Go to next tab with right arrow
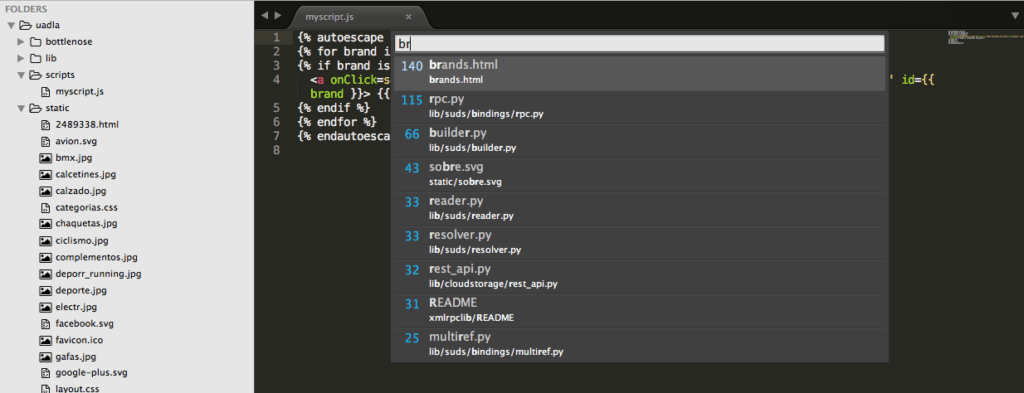This screenshot has height=393, width=1024. pos(278,15)
